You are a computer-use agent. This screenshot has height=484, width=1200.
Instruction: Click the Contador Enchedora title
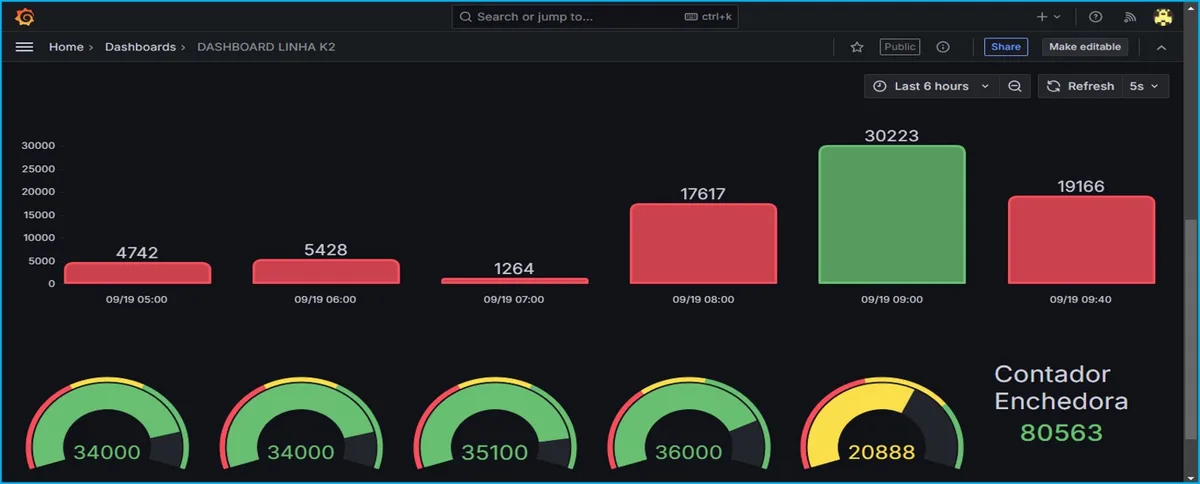point(1061,388)
